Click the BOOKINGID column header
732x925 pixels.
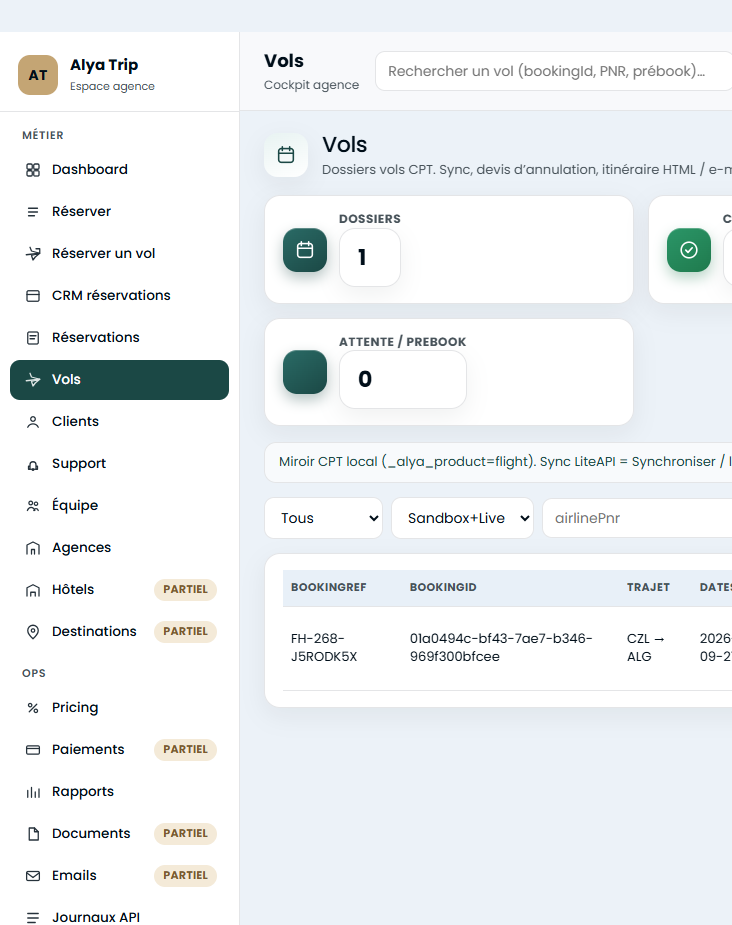pos(443,588)
